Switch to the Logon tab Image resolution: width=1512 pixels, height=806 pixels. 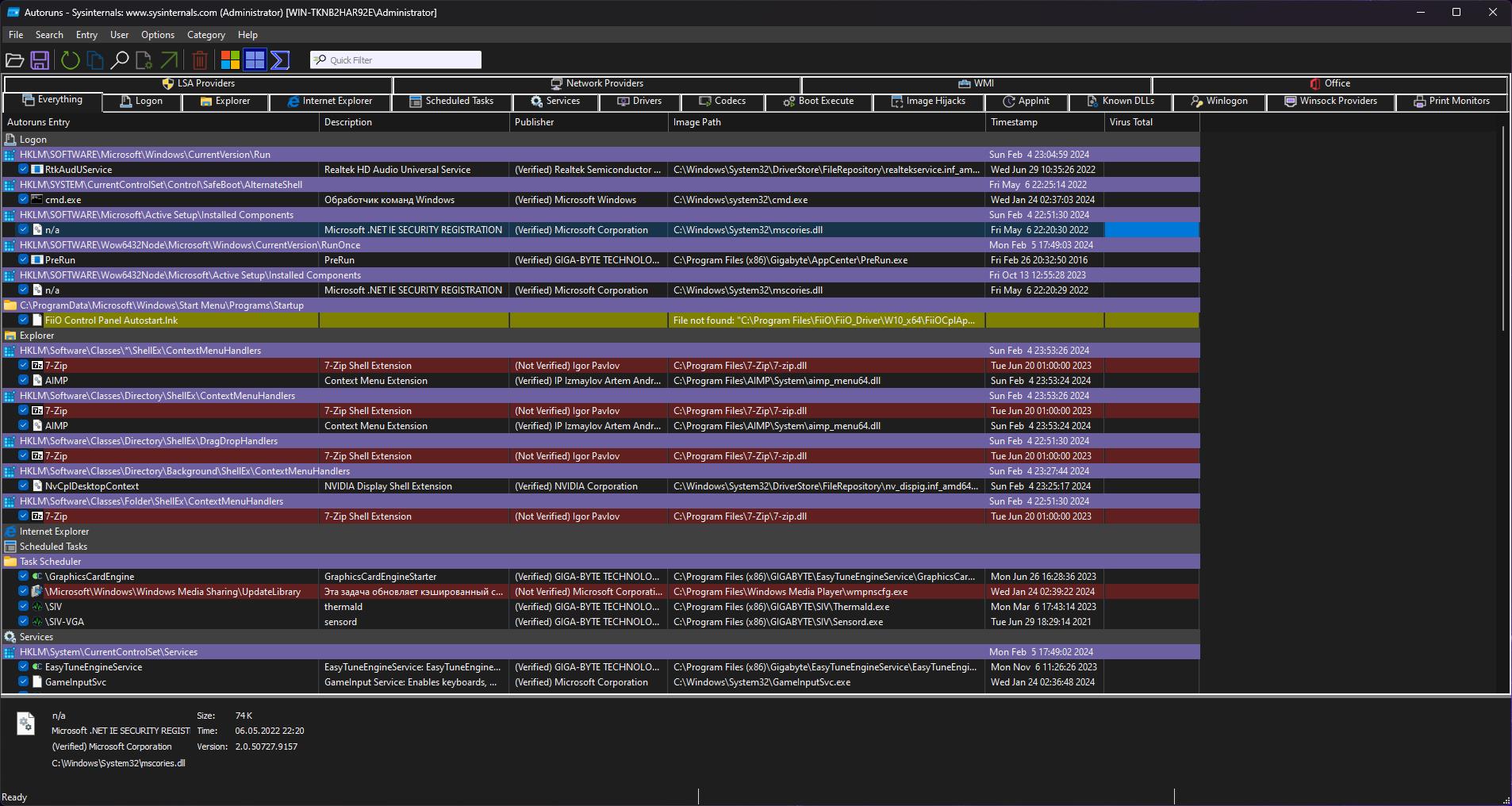point(141,102)
